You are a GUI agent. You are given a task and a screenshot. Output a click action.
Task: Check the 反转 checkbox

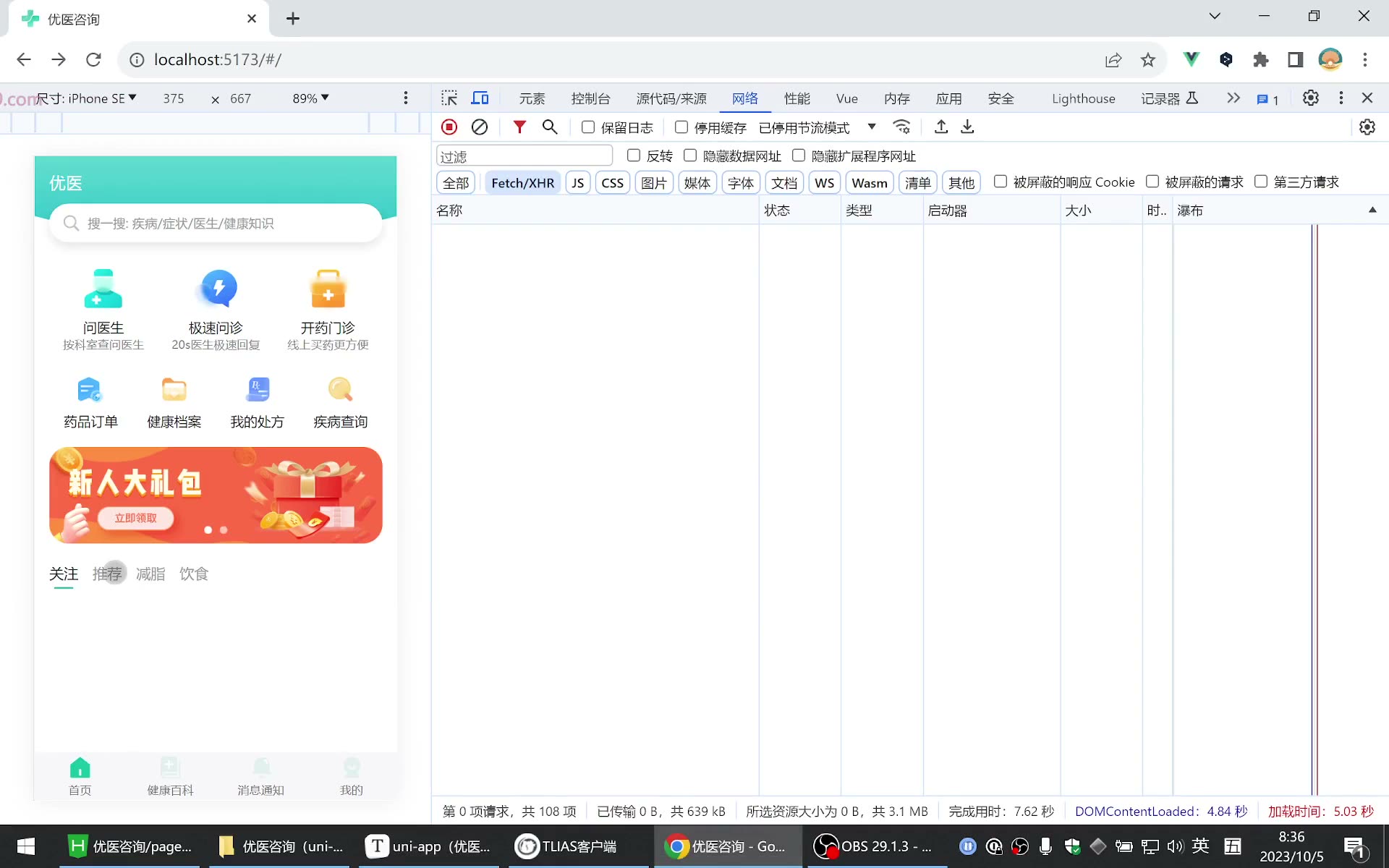634,156
